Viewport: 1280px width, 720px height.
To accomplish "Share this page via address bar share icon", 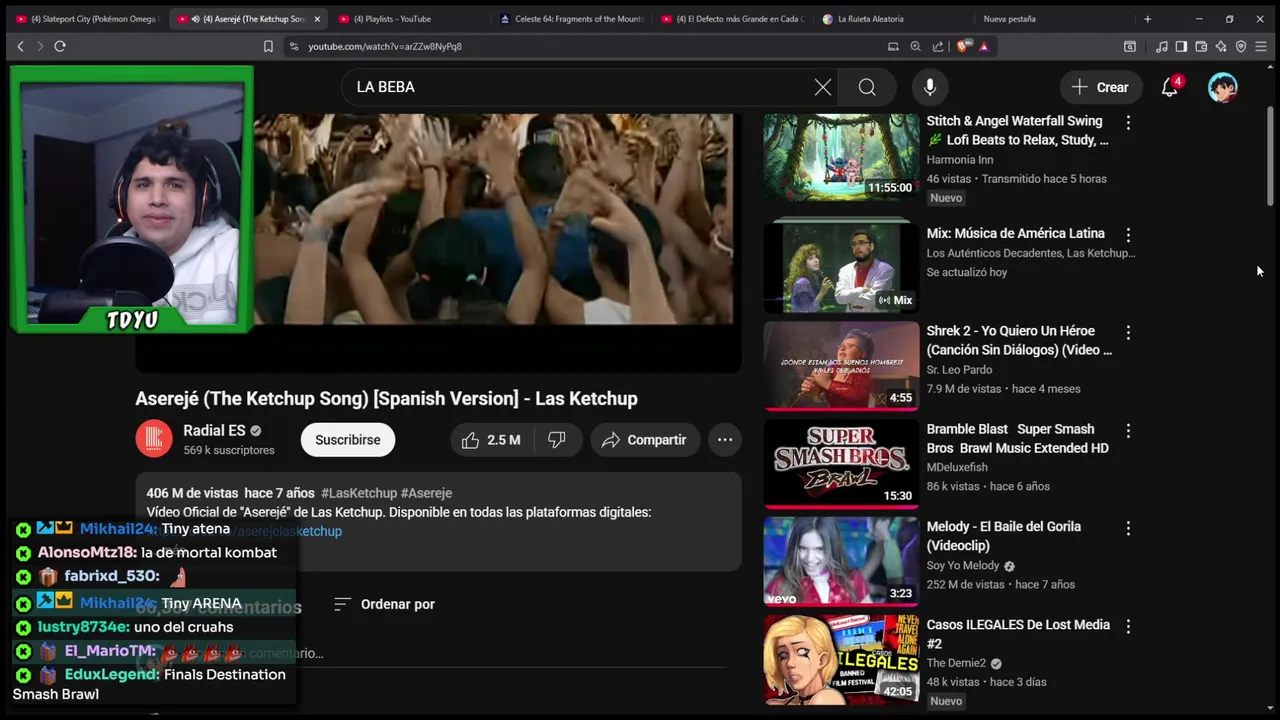I will tap(938, 46).
